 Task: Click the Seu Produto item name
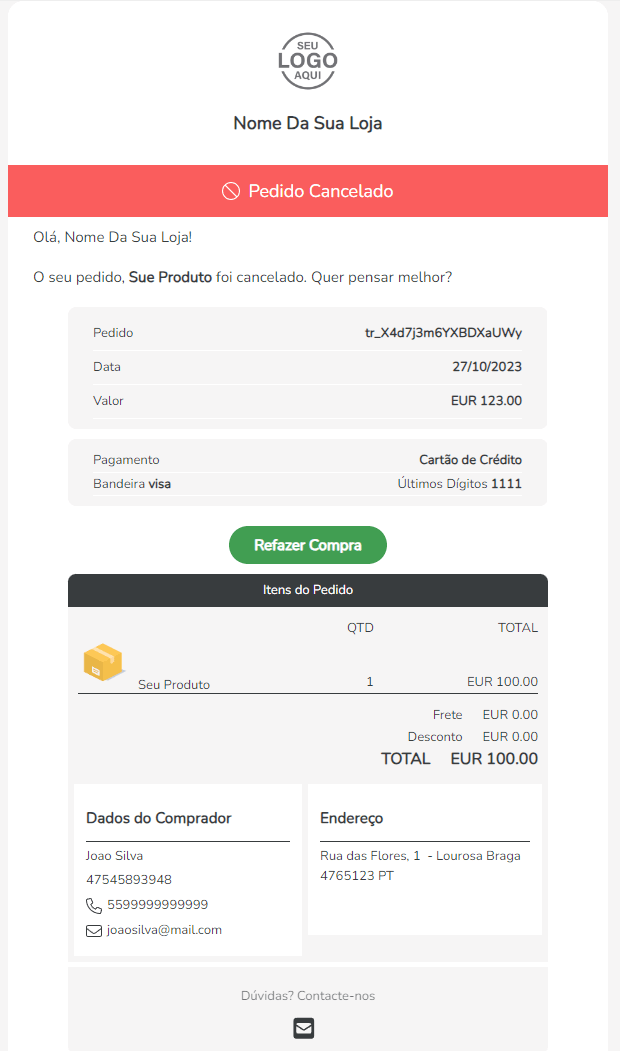174,685
